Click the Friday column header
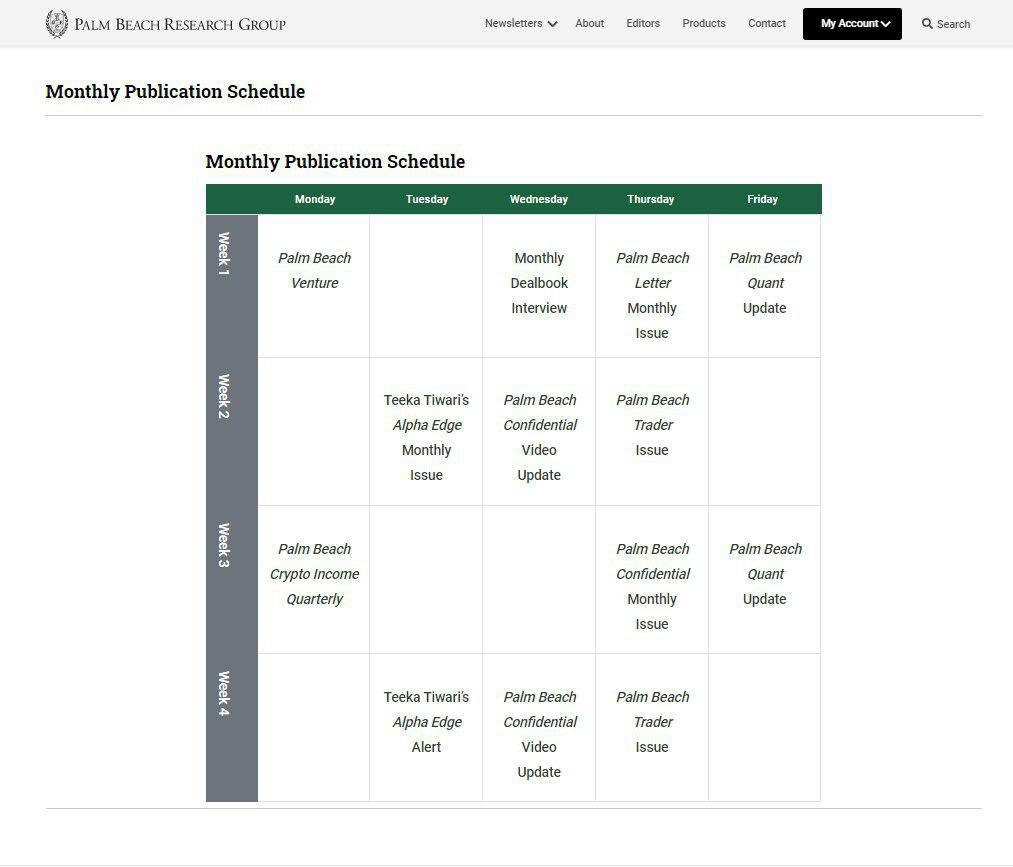Viewport: 1013px width, 867px height. (x=762, y=199)
